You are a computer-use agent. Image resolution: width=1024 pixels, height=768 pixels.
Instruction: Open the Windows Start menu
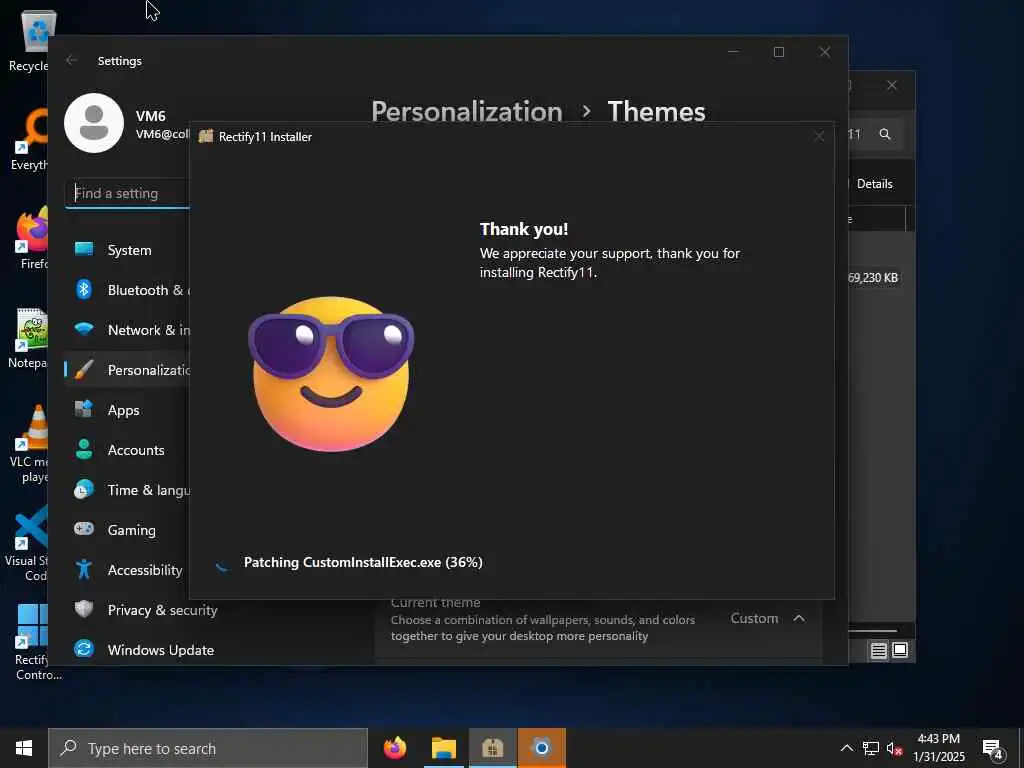(24, 748)
